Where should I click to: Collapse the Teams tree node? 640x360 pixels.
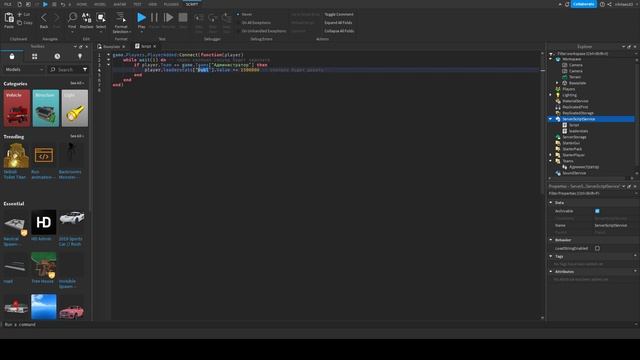[x=551, y=161]
